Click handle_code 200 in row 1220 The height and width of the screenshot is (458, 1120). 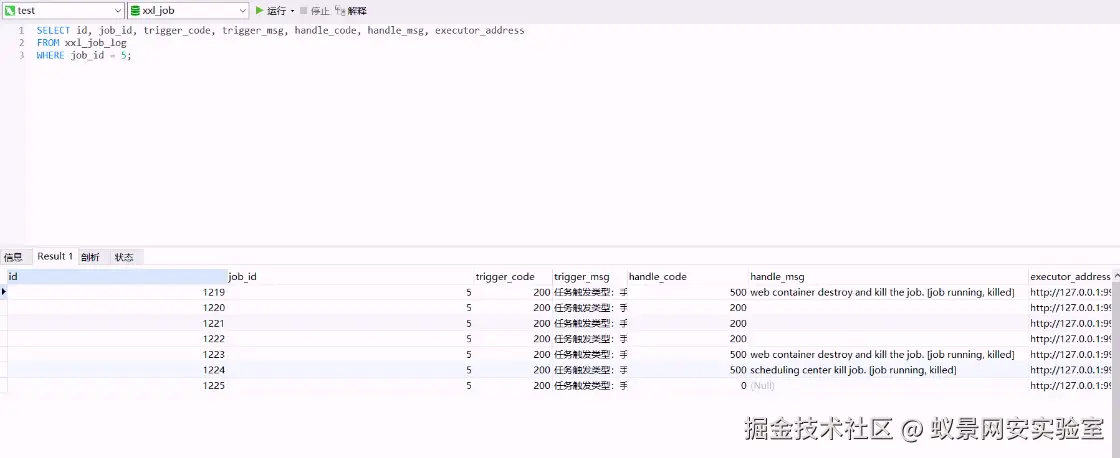(688, 308)
